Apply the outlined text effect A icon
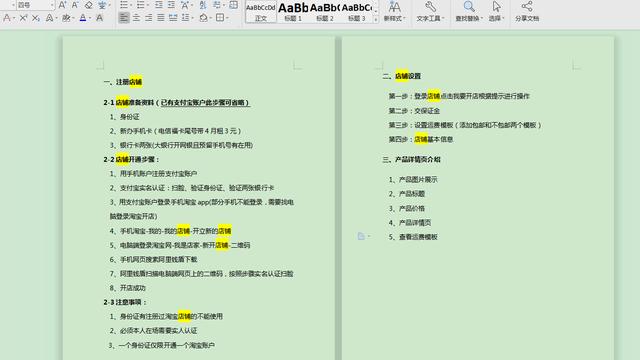This screenshot has height=360, width=640. point(49,18)
